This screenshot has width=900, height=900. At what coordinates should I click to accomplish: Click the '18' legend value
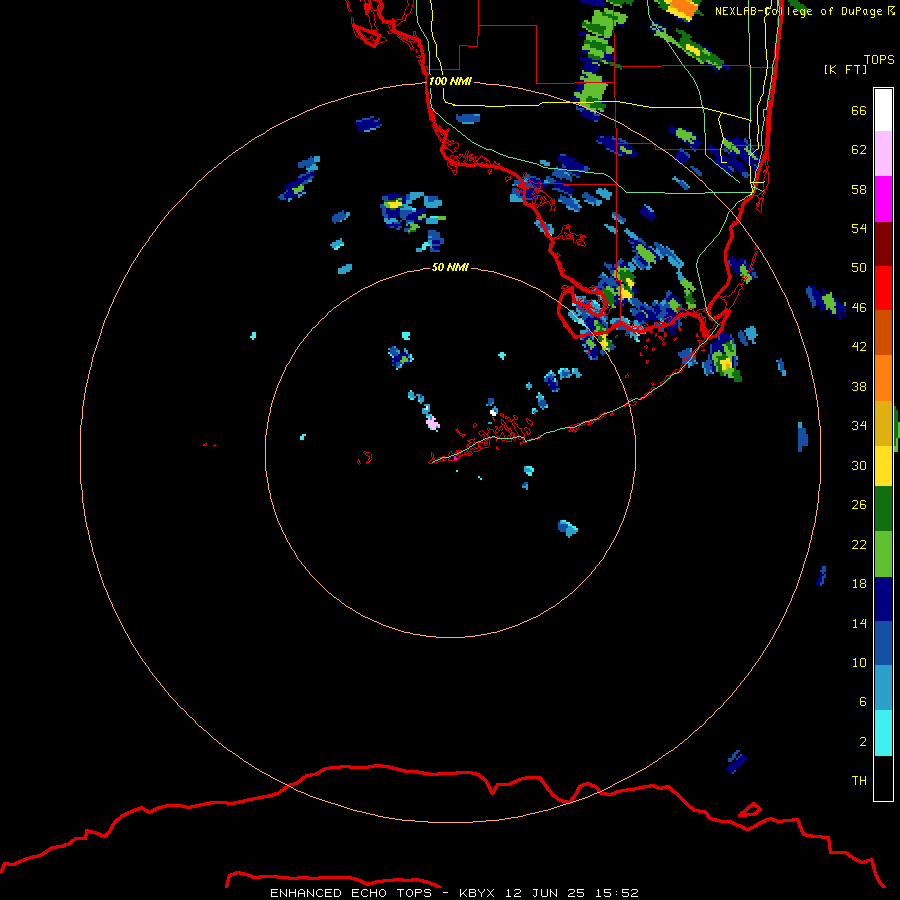point(859,584)
